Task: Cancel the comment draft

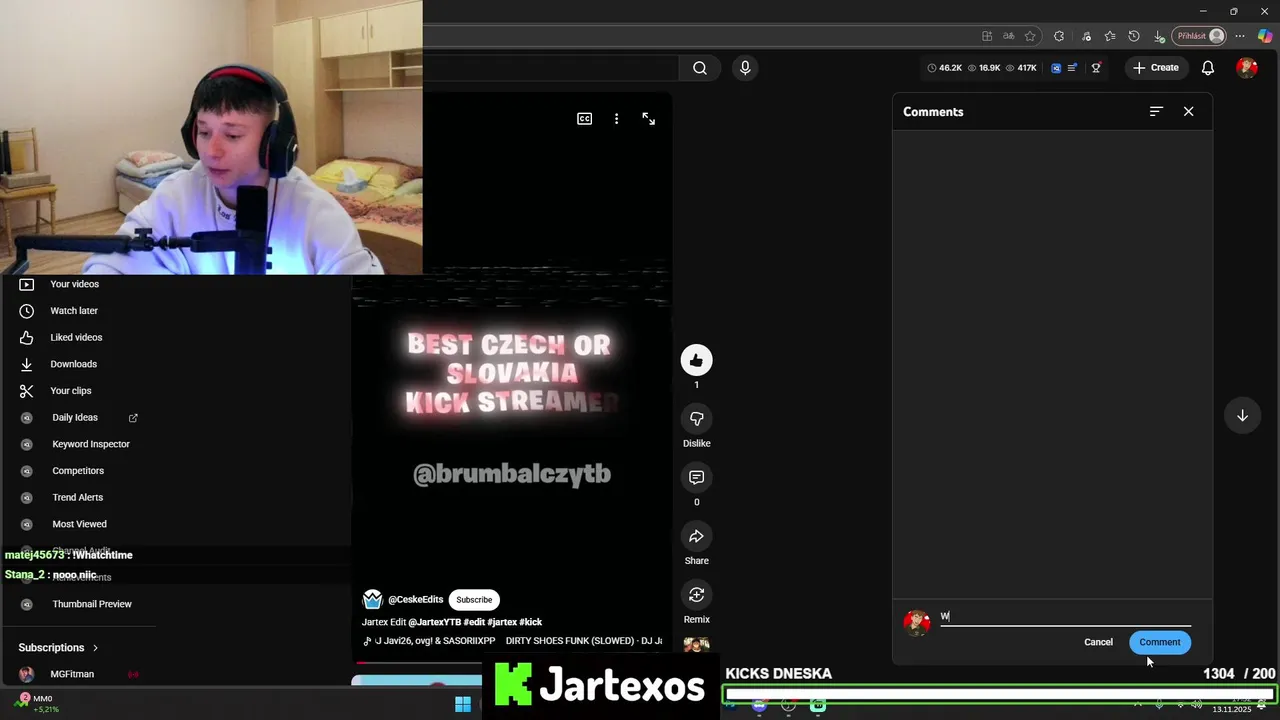Action: [1098, 642]
